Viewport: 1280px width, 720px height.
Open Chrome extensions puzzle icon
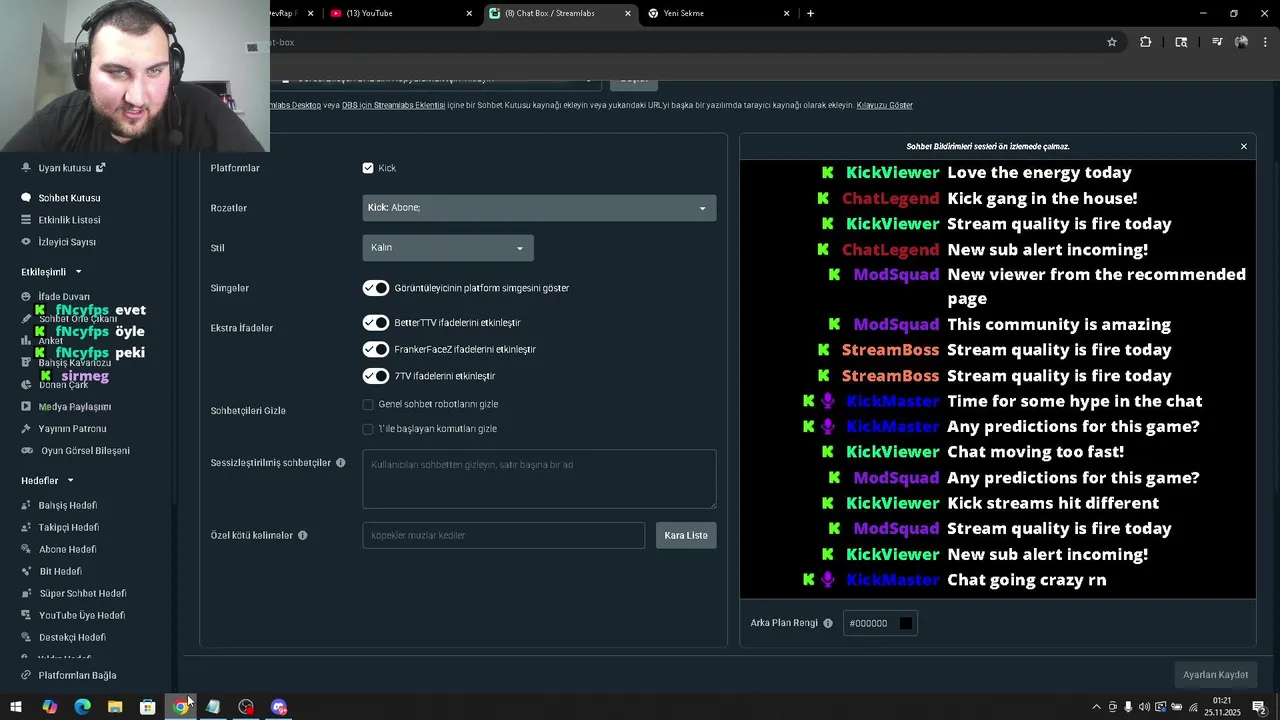(x=1146, y=42)
